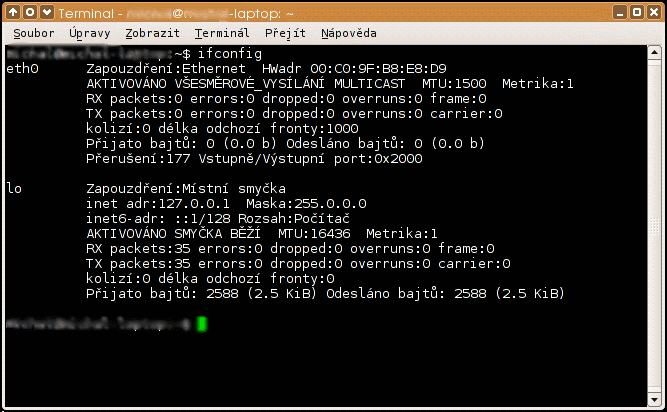This screenshot has height=412, width=667.
Task: Click the up-arrow button at title bar left
Action: pos(14,13)
